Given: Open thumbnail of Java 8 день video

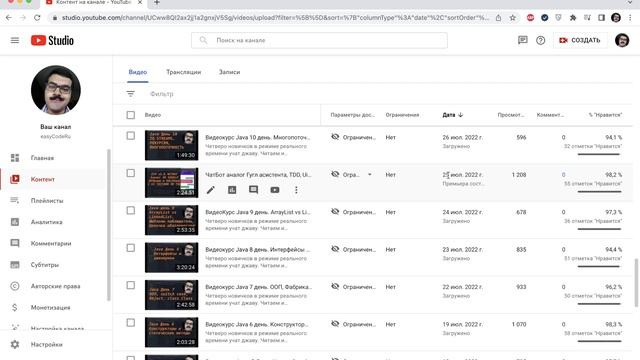Looking at the screenshot, I should click(171, 258).
